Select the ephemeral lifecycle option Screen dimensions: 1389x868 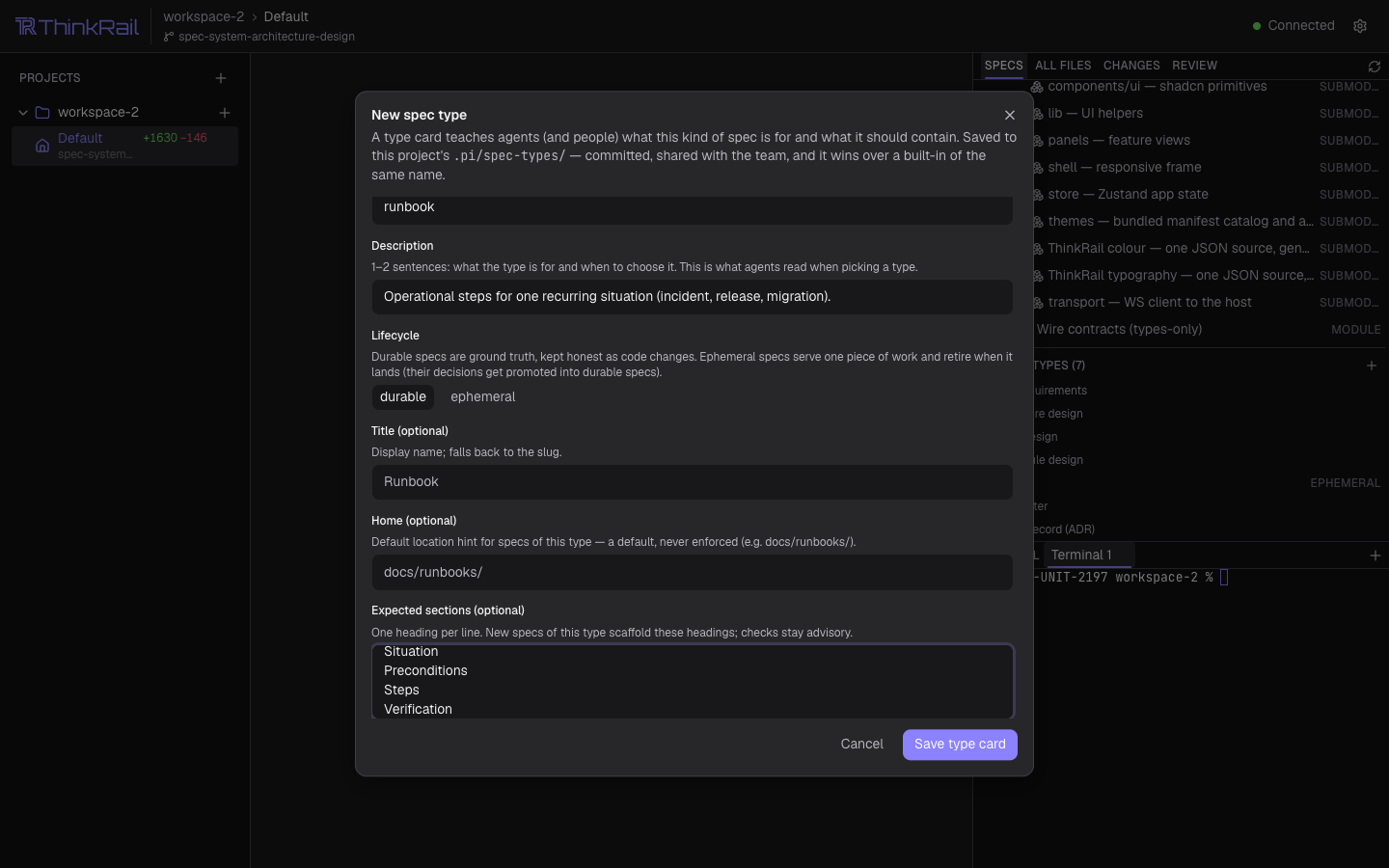(483, 397)
